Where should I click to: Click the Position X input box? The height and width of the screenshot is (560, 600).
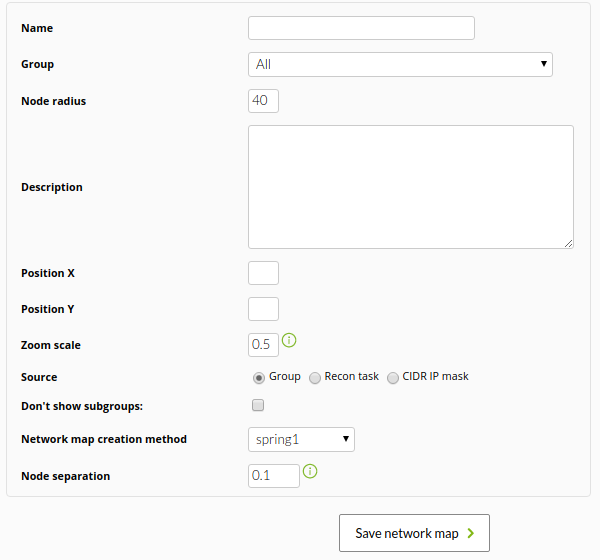(x=263, y=273)
